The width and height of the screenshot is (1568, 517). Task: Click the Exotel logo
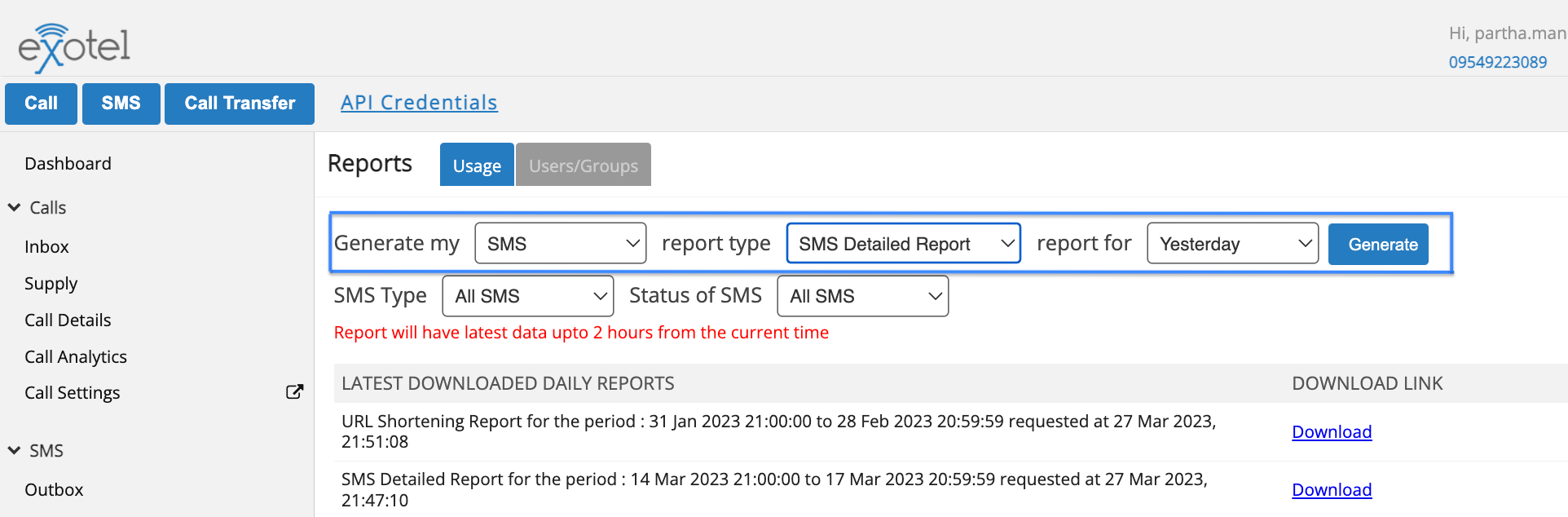click(74, 47)
